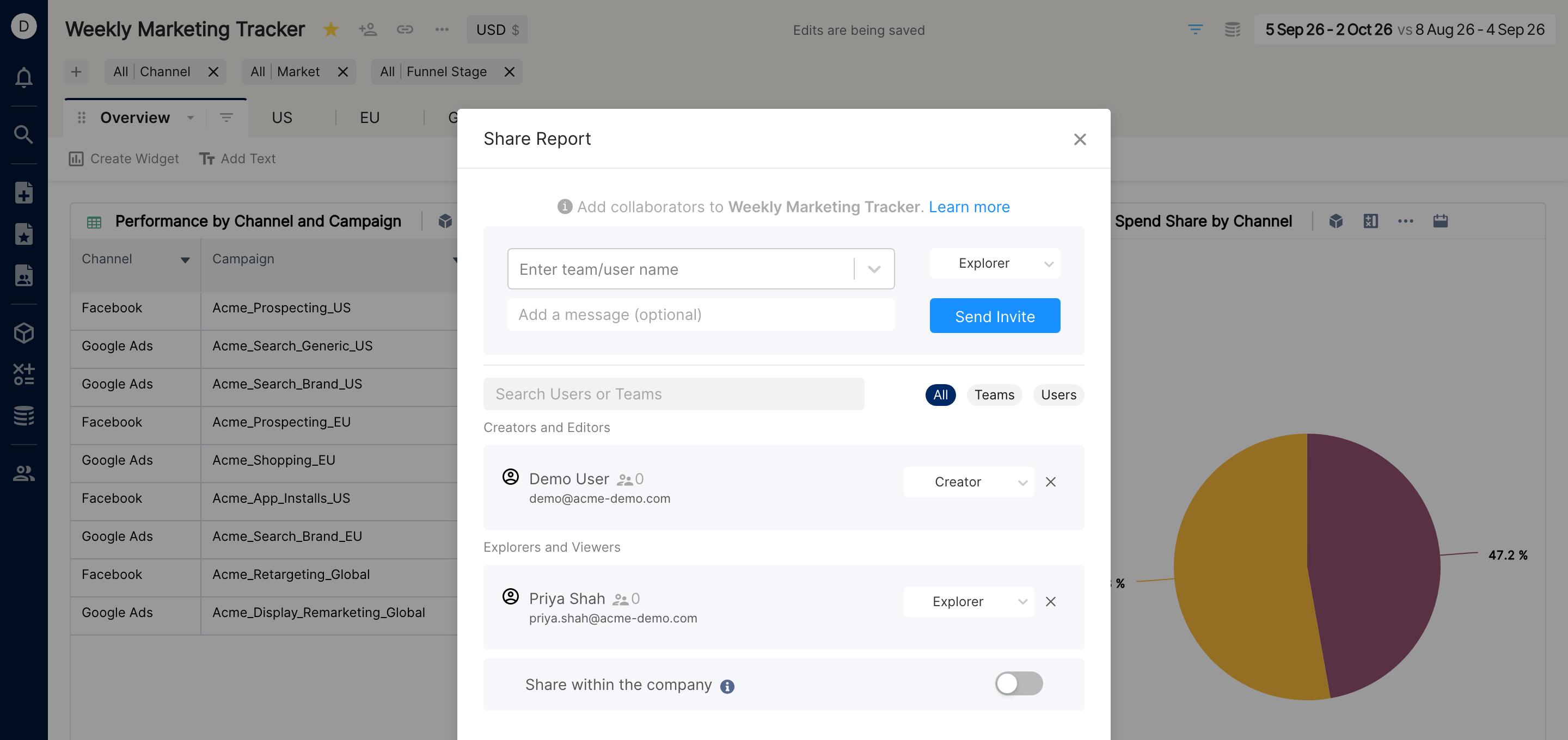Select the Overview tab
The image size is (1568, 740).
(135, 118)
